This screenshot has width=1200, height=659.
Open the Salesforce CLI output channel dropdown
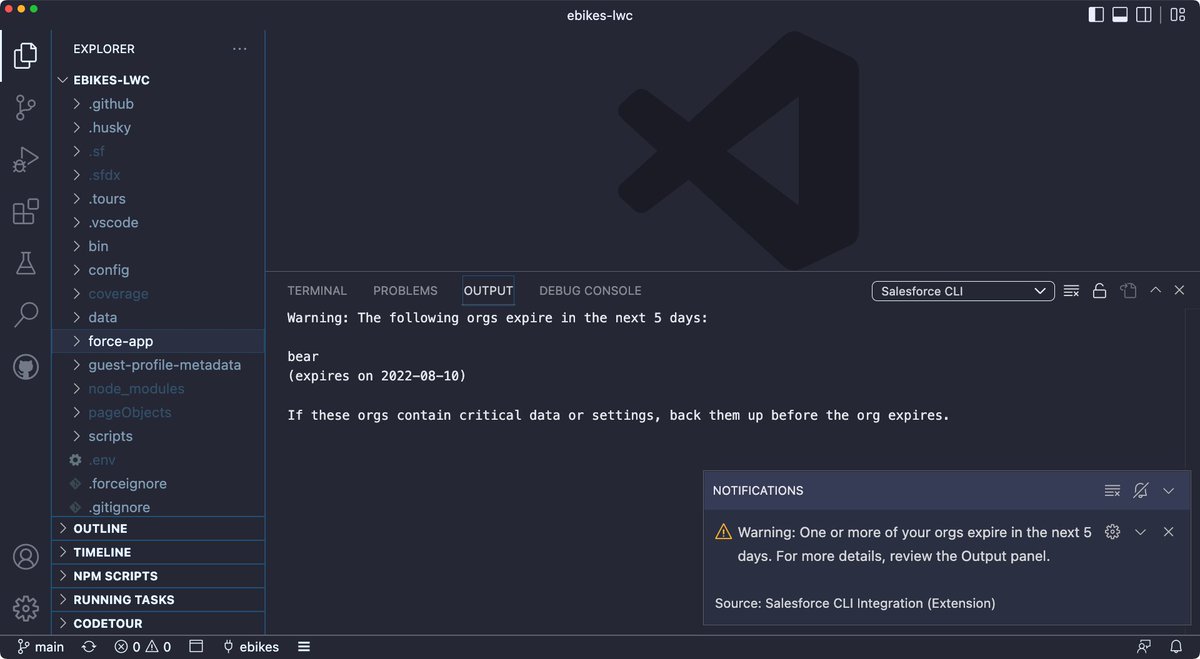[x=963, y=291]
